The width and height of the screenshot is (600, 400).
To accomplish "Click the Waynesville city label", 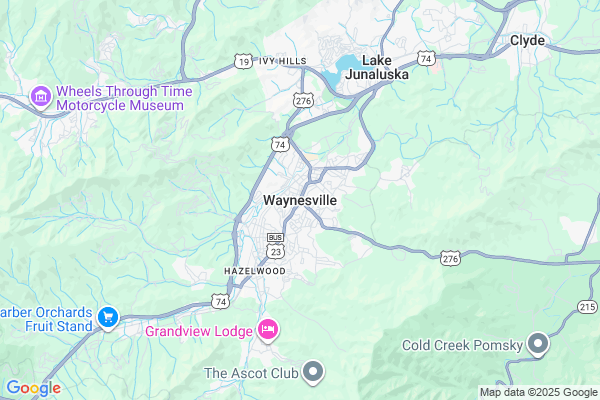I will (300, 200).
